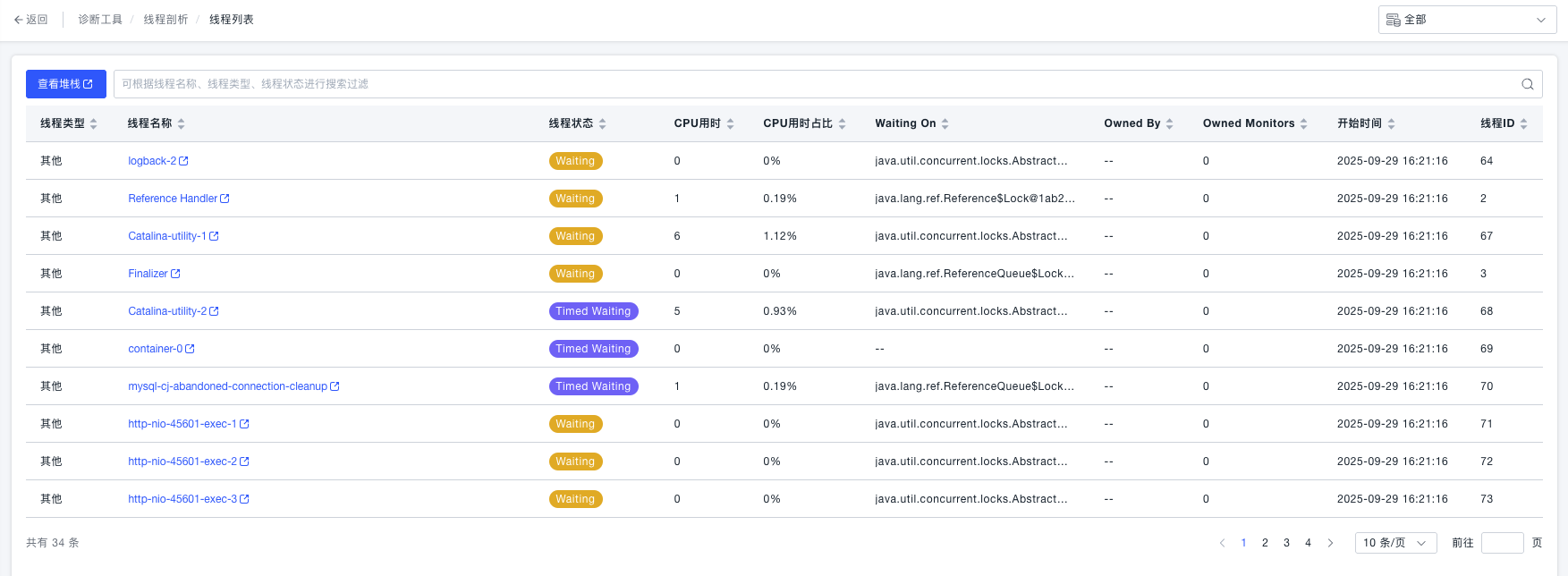Click the 返回 back link
1568x576 pixels.
tap(31, 20)
